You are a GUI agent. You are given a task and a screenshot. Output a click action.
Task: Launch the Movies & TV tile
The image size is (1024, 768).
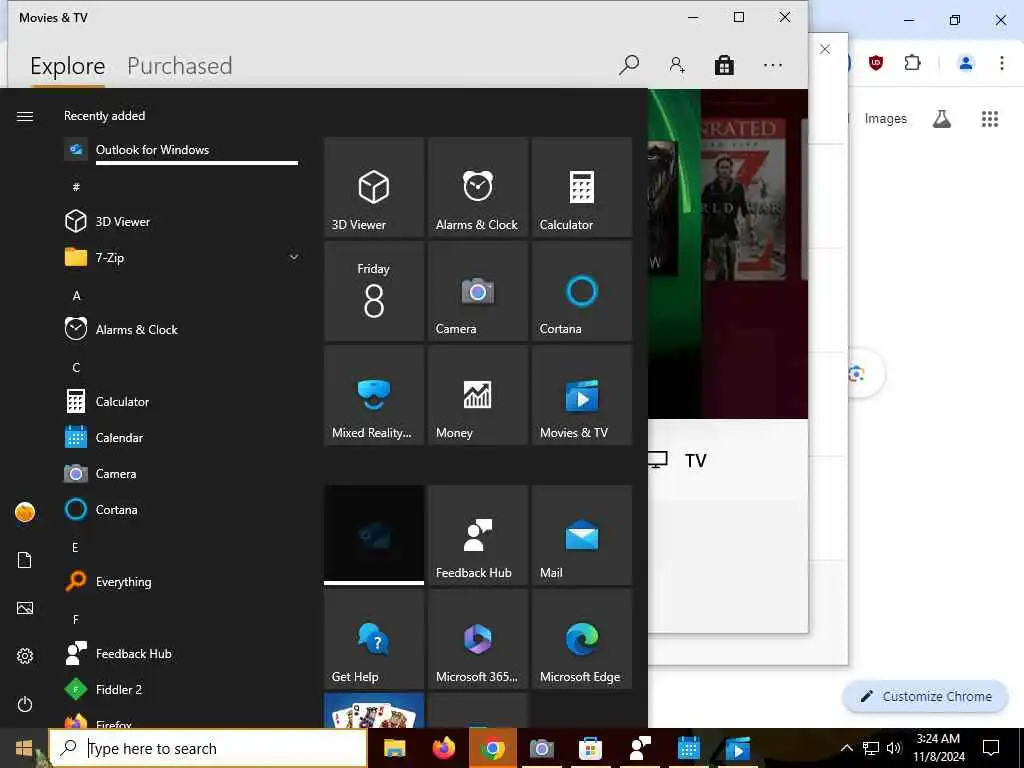point(582,395)
